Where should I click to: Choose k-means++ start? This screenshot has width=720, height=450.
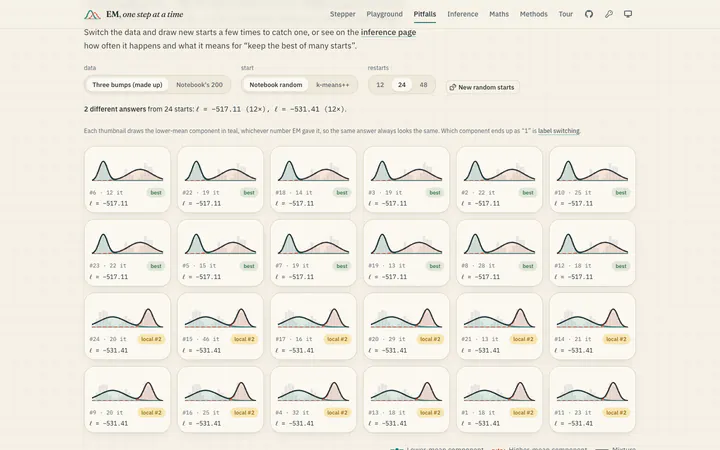click(332, 85)
